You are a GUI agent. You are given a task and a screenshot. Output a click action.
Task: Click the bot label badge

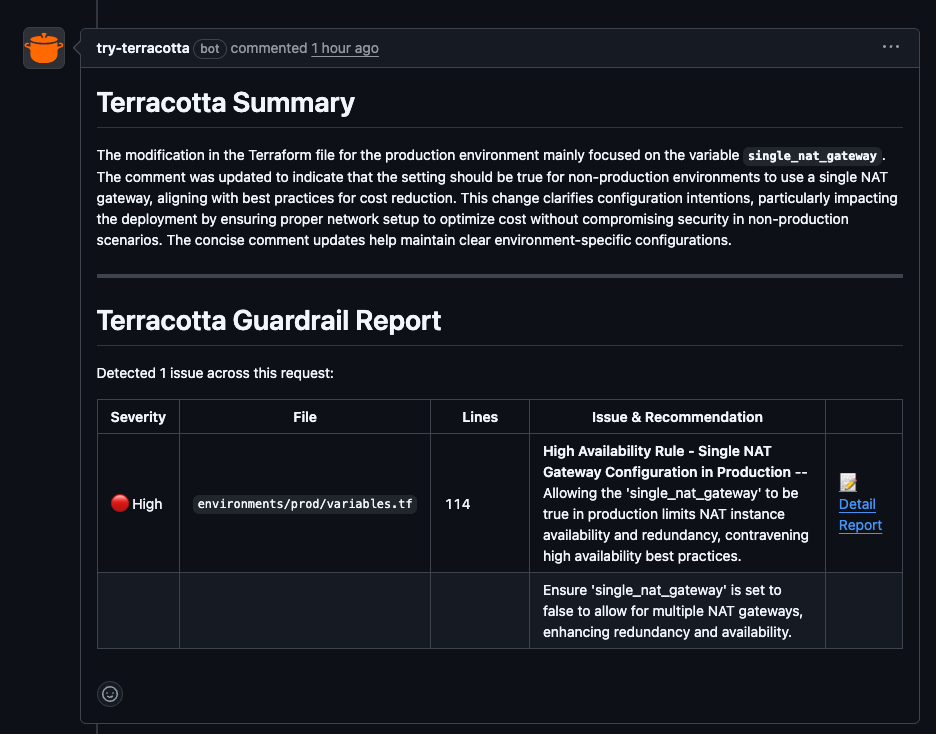210,48
